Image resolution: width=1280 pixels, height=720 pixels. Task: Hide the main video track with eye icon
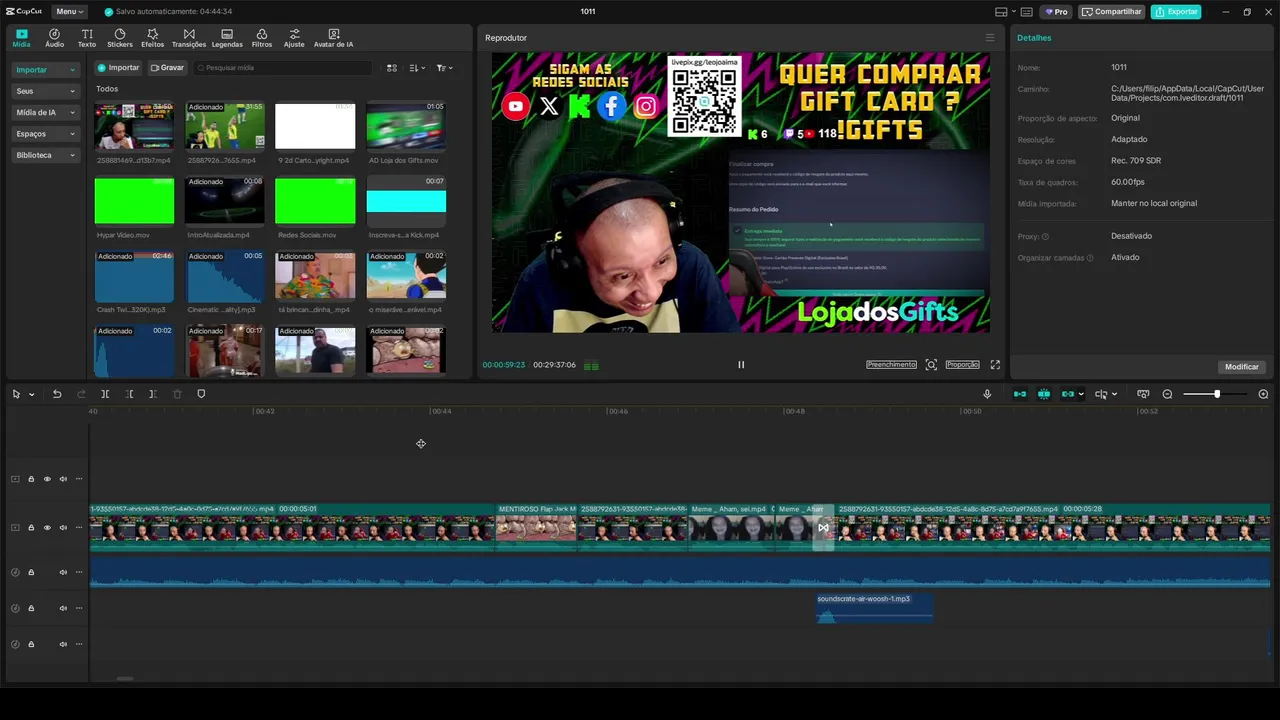(47, 528)
